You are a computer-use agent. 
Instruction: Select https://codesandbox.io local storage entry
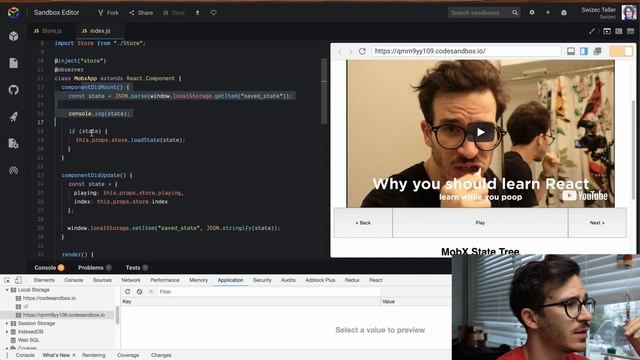pyautogui.click(x=49, y=298)
